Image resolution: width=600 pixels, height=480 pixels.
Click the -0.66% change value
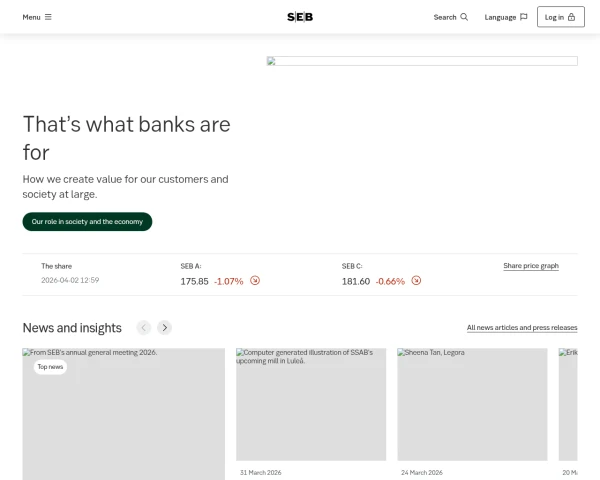click(x=390, y=281)
